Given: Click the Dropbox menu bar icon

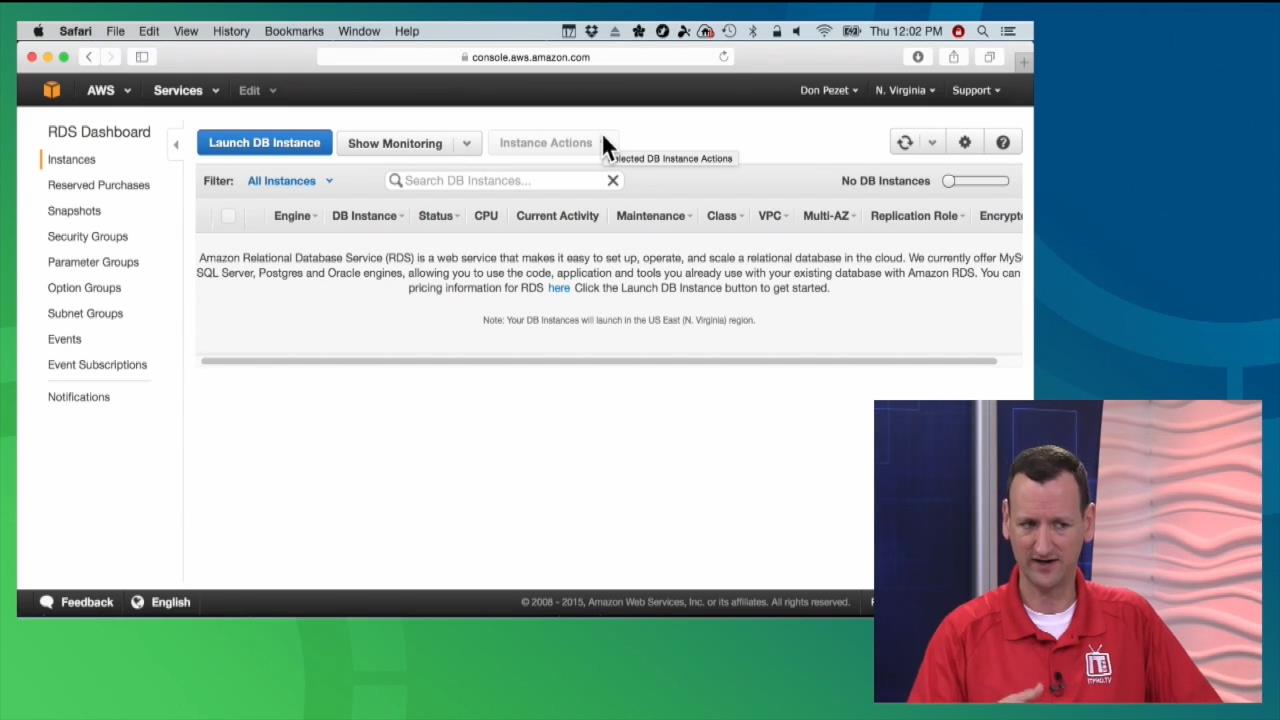Looking at the screenshot, I should click(591, 31).
